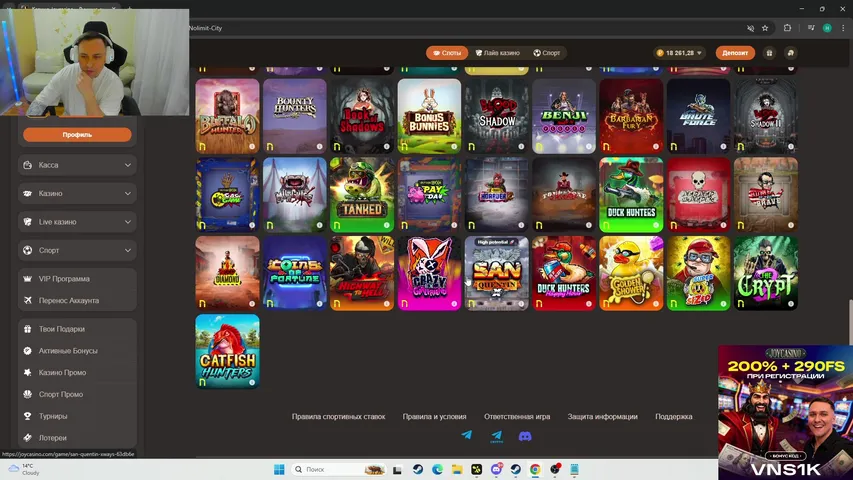Click the gift box icon beside Депозит

(x=769, y=53)
